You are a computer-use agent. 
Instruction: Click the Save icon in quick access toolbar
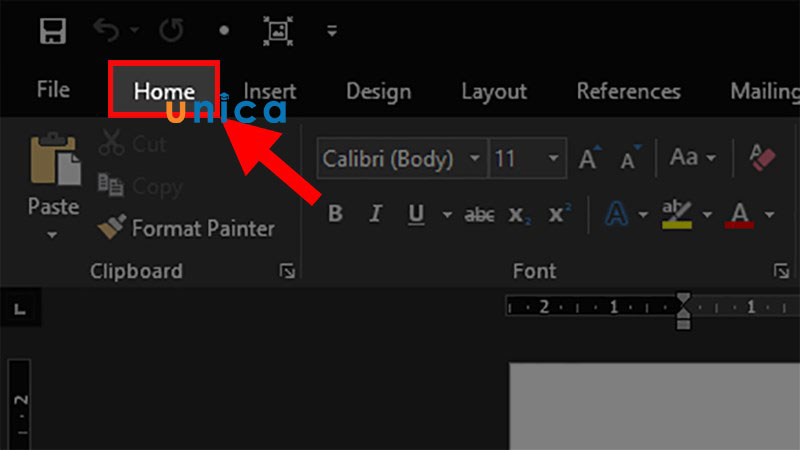(x=52, y=31)
